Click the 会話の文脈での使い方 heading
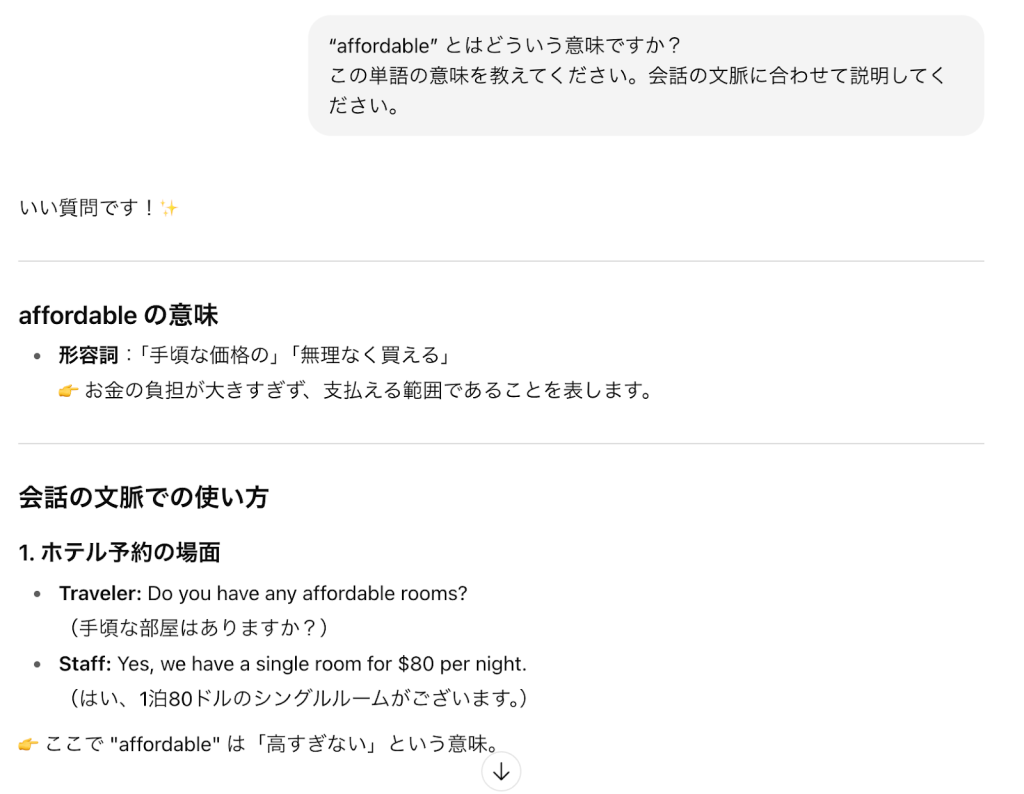 pyautogui.click(x=143, y=497)
